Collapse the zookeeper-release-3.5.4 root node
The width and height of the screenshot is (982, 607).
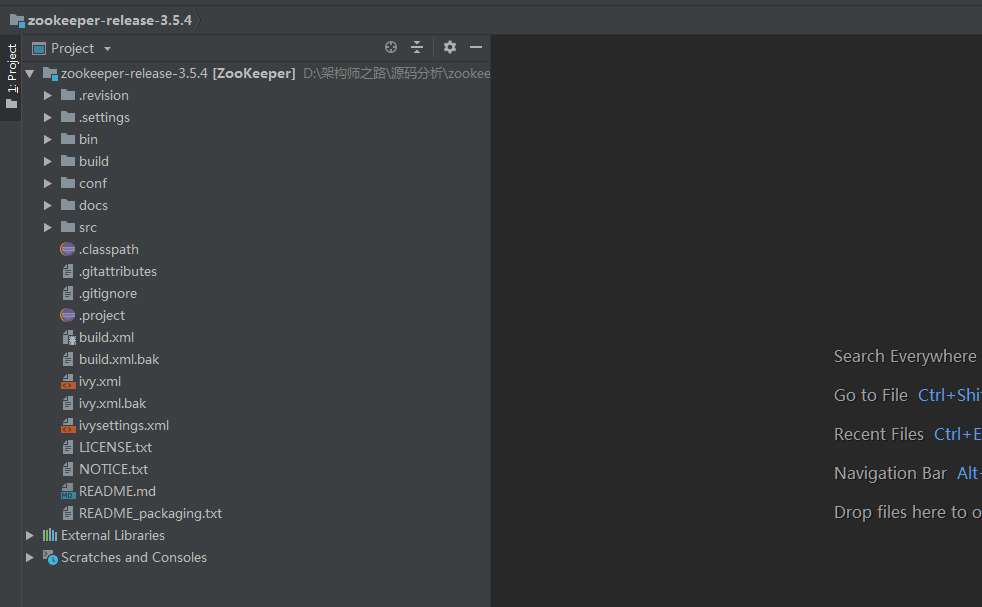point(29,73)
